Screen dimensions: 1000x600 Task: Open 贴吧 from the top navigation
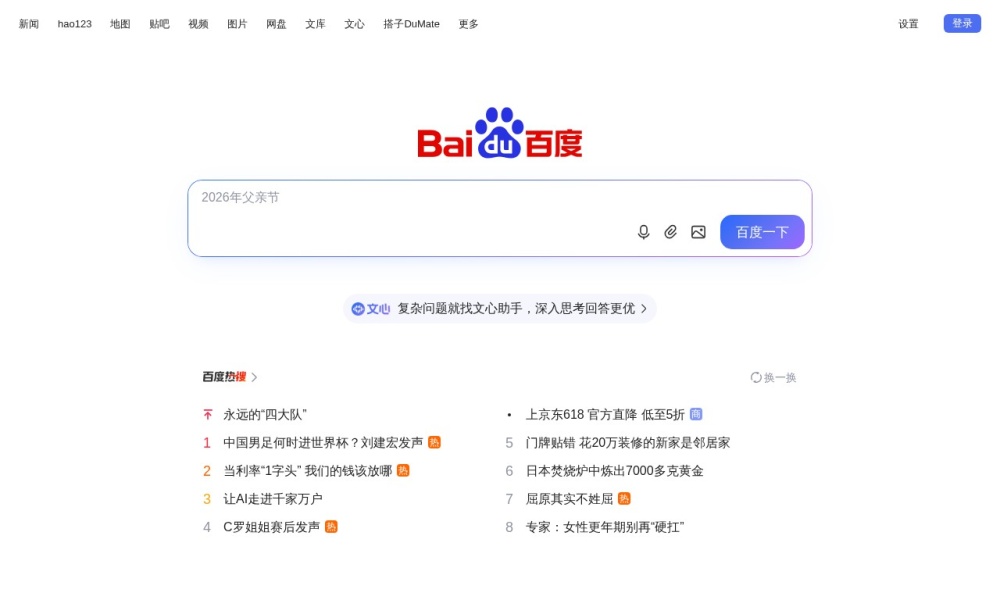pos(159,24)
